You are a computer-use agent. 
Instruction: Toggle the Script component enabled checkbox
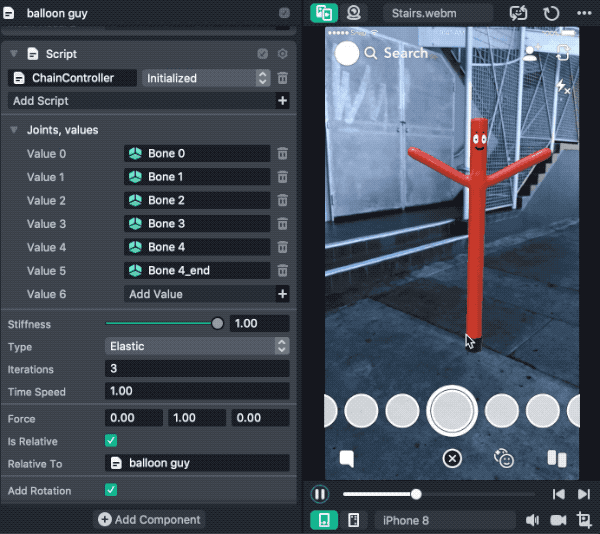[x=262, y=54]
